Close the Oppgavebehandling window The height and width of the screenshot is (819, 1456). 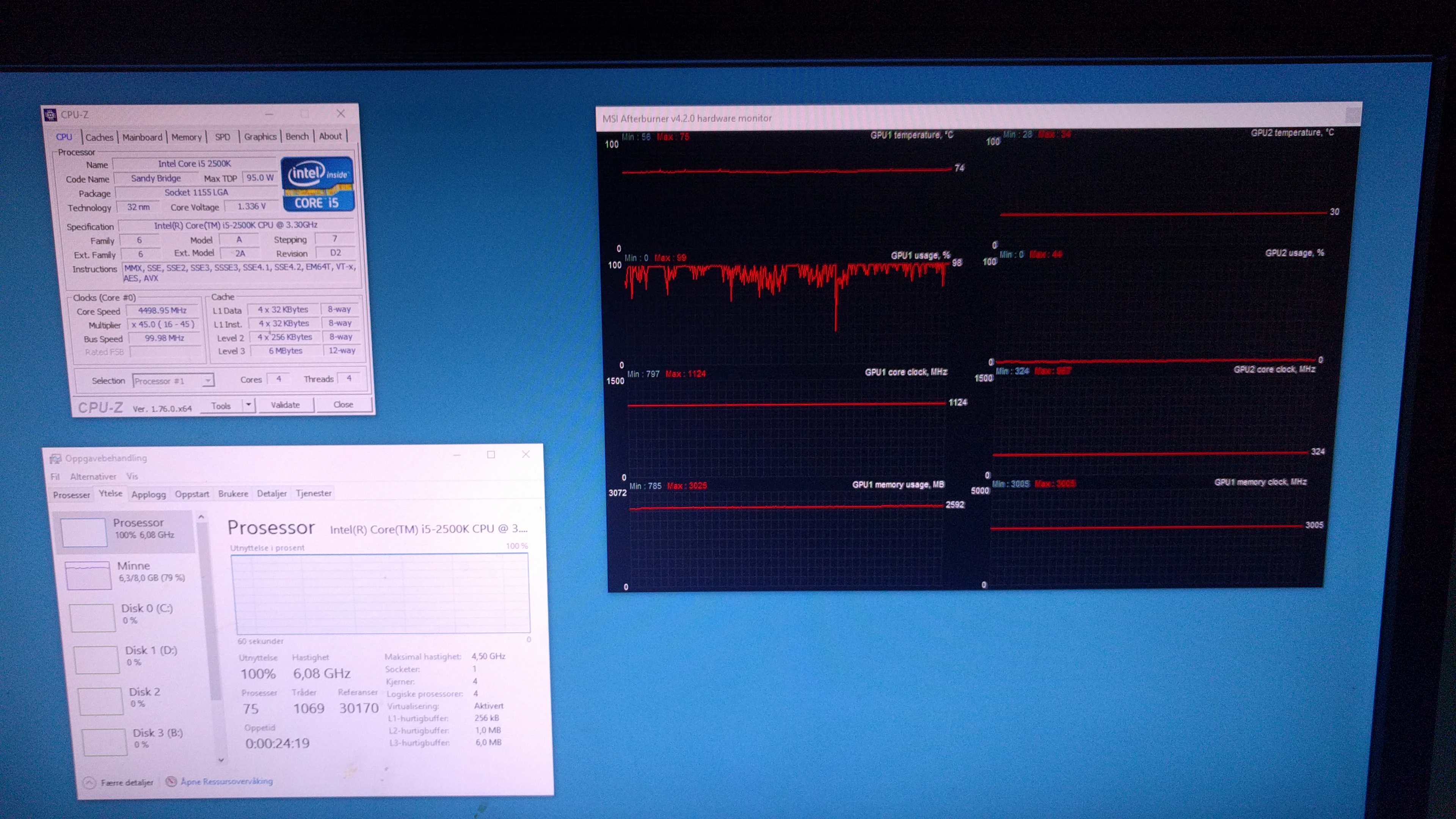526,454
